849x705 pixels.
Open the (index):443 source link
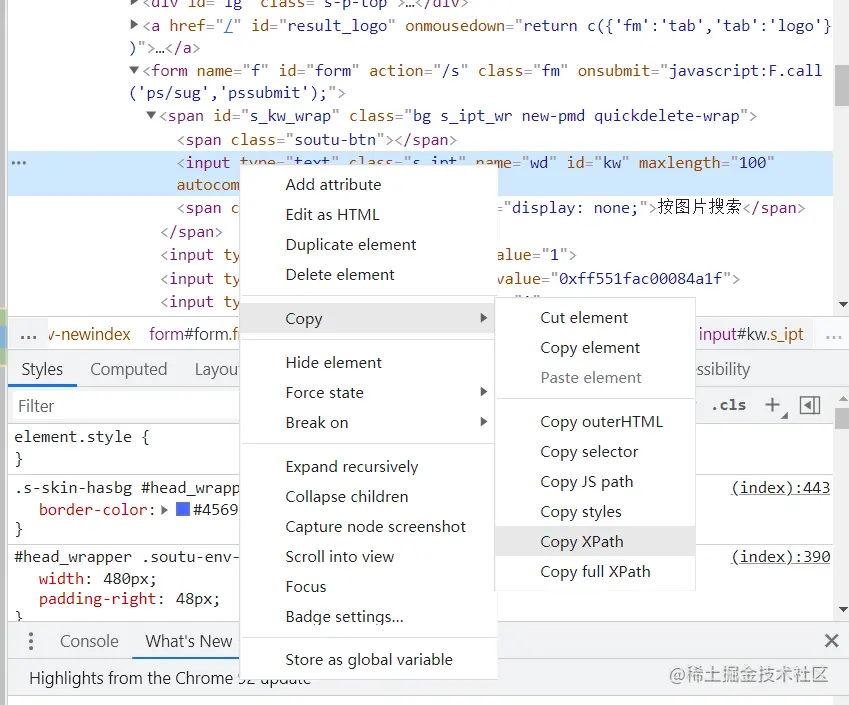click(x=780, y=487)
